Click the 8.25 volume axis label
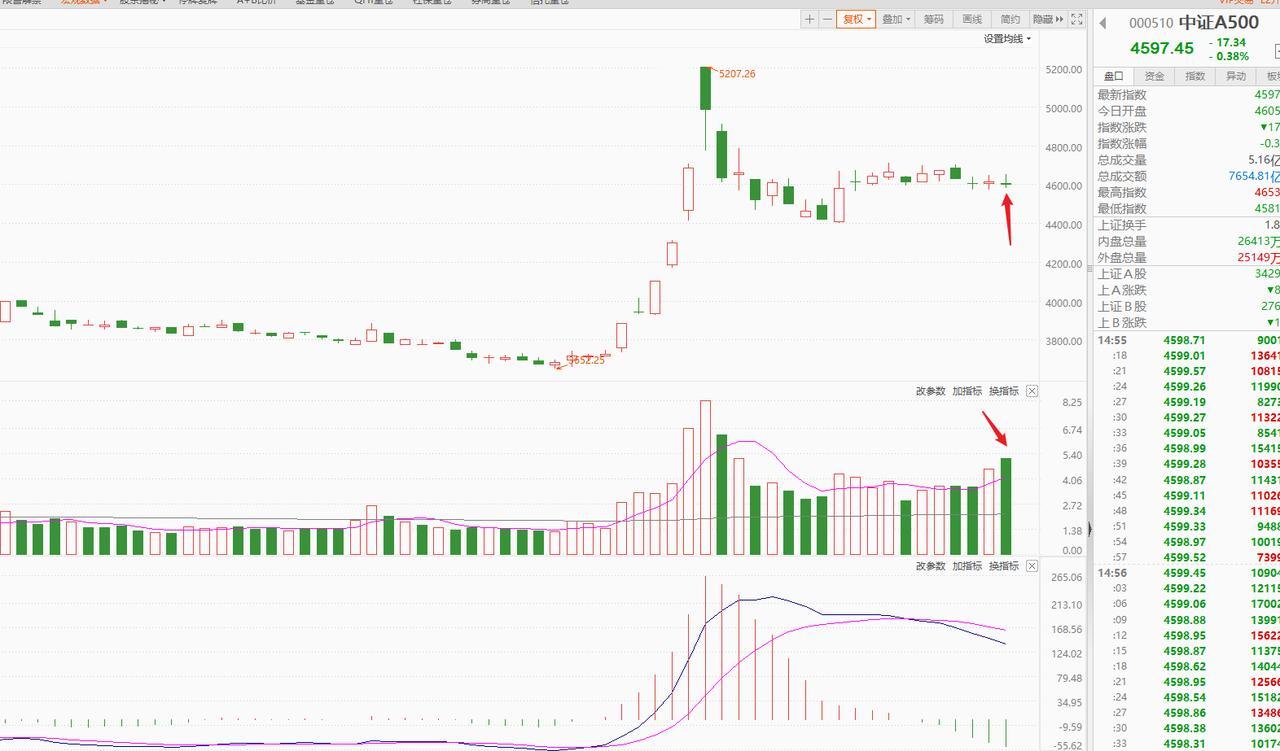 pyautogui.click(x=1072, y=403)
